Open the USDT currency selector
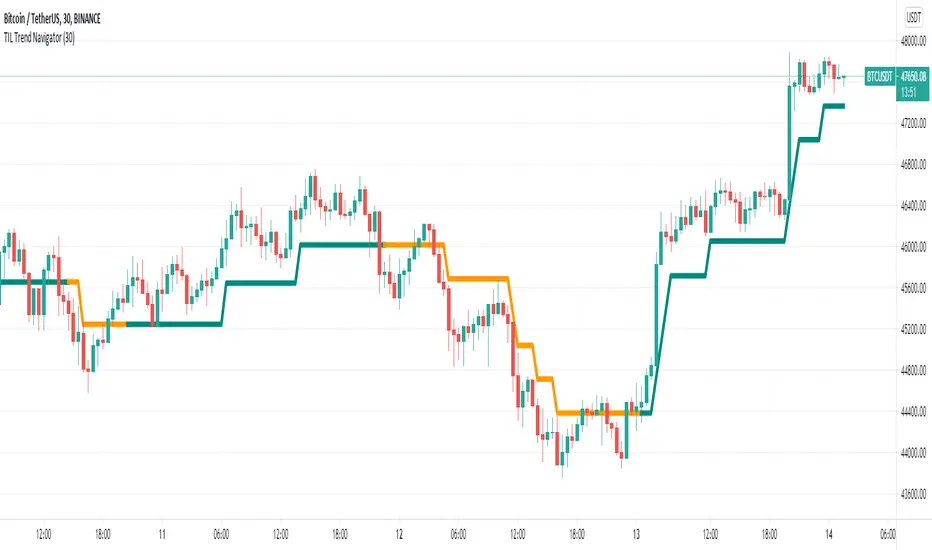The height and width of the screenshot is (550, 932). [912, 16]
